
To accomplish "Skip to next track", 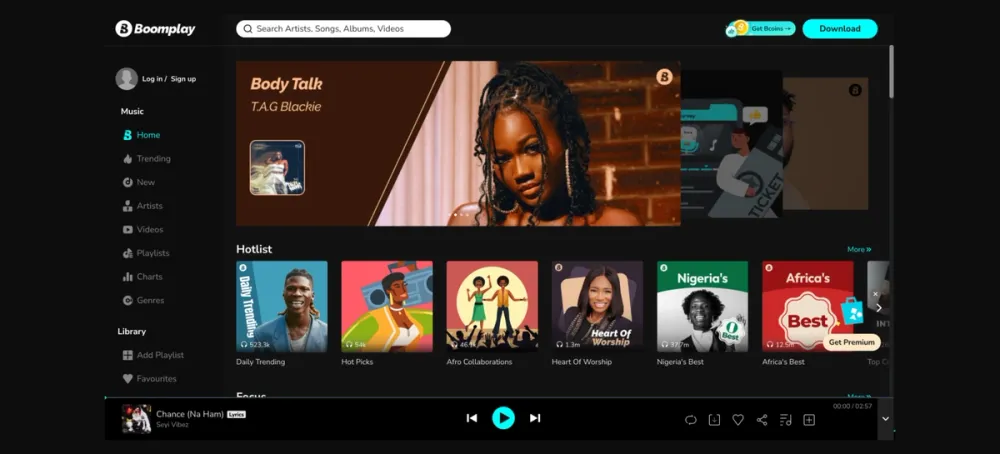I will click(535, 418).
